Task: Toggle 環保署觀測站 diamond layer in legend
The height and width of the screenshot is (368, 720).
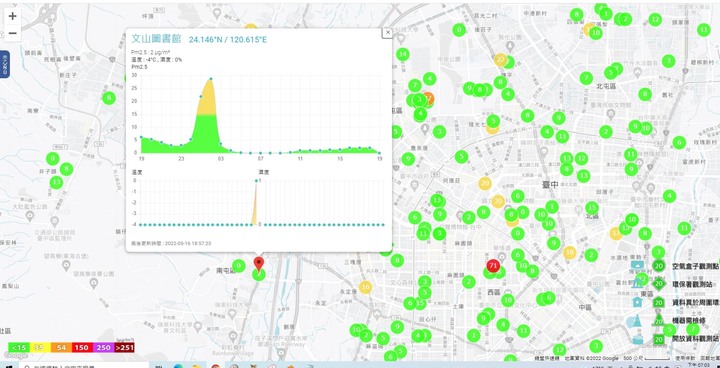Action: [658, 284]
